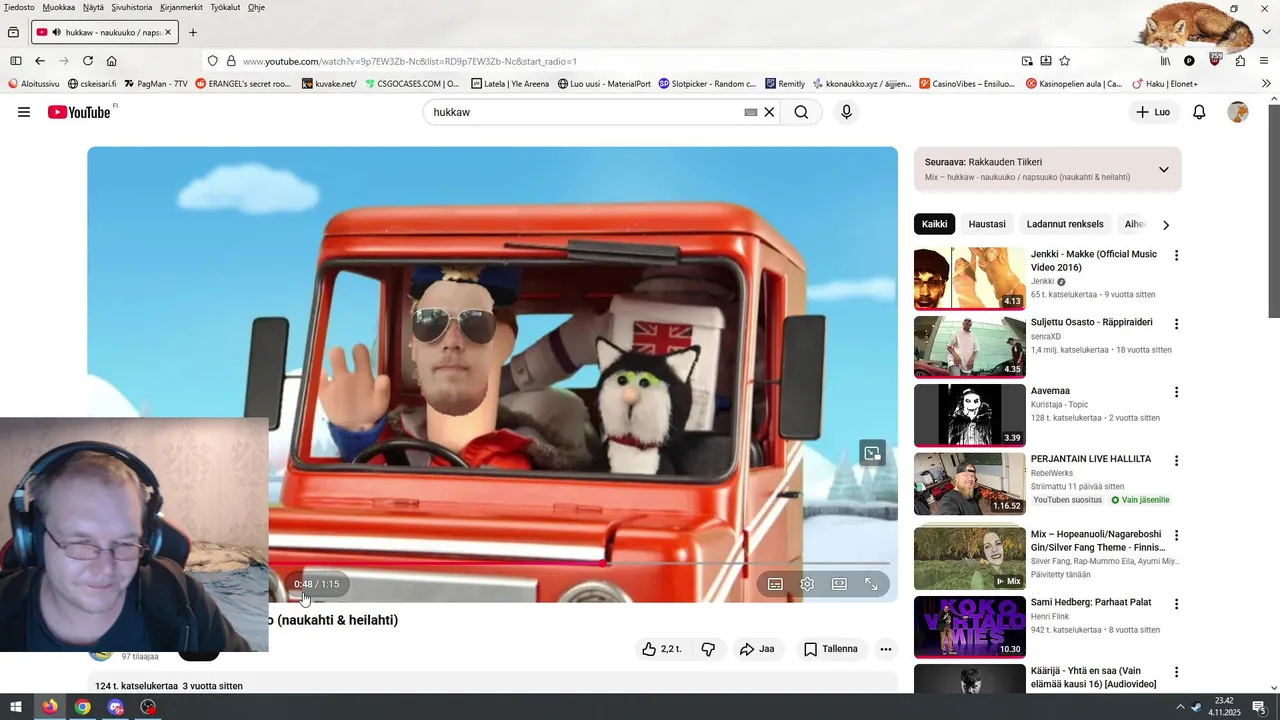Go back in browser history
The width and height of the screenshot is (1280, 720).
(40, 61)
